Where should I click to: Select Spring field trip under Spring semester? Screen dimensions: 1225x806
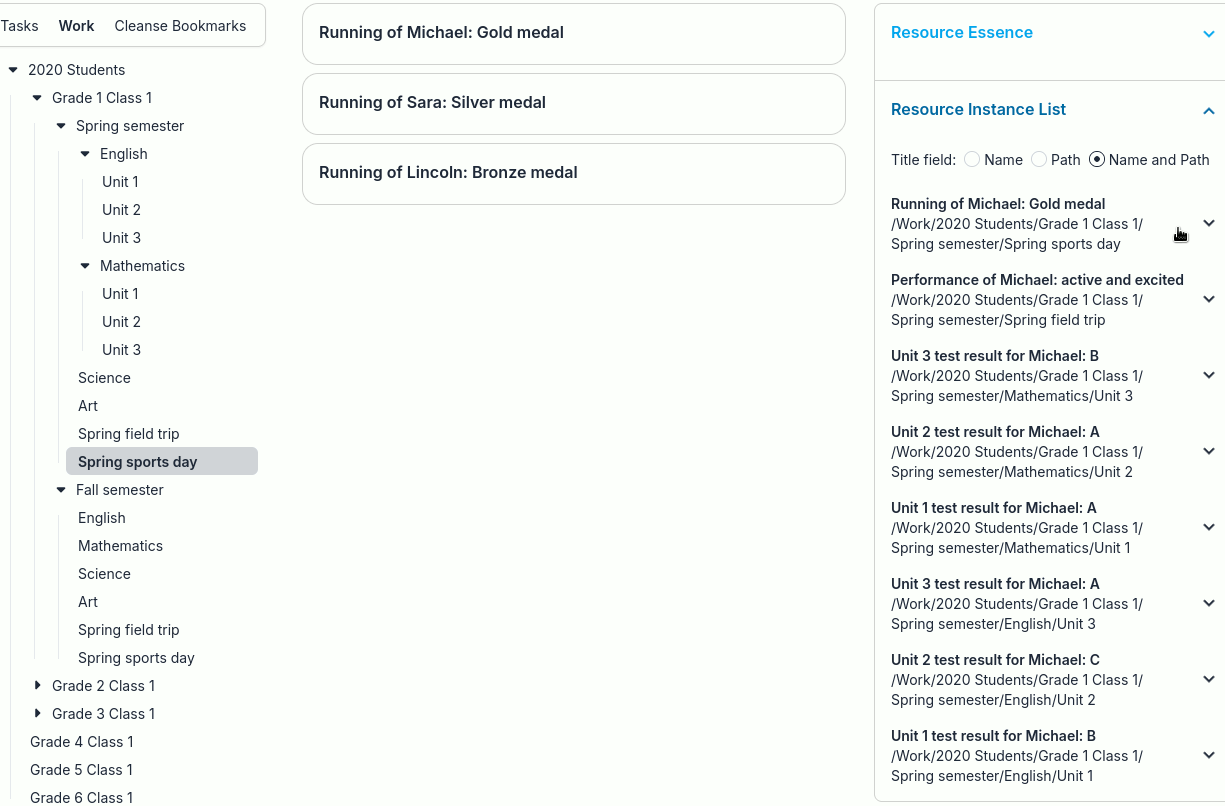[x=129, y=434]
